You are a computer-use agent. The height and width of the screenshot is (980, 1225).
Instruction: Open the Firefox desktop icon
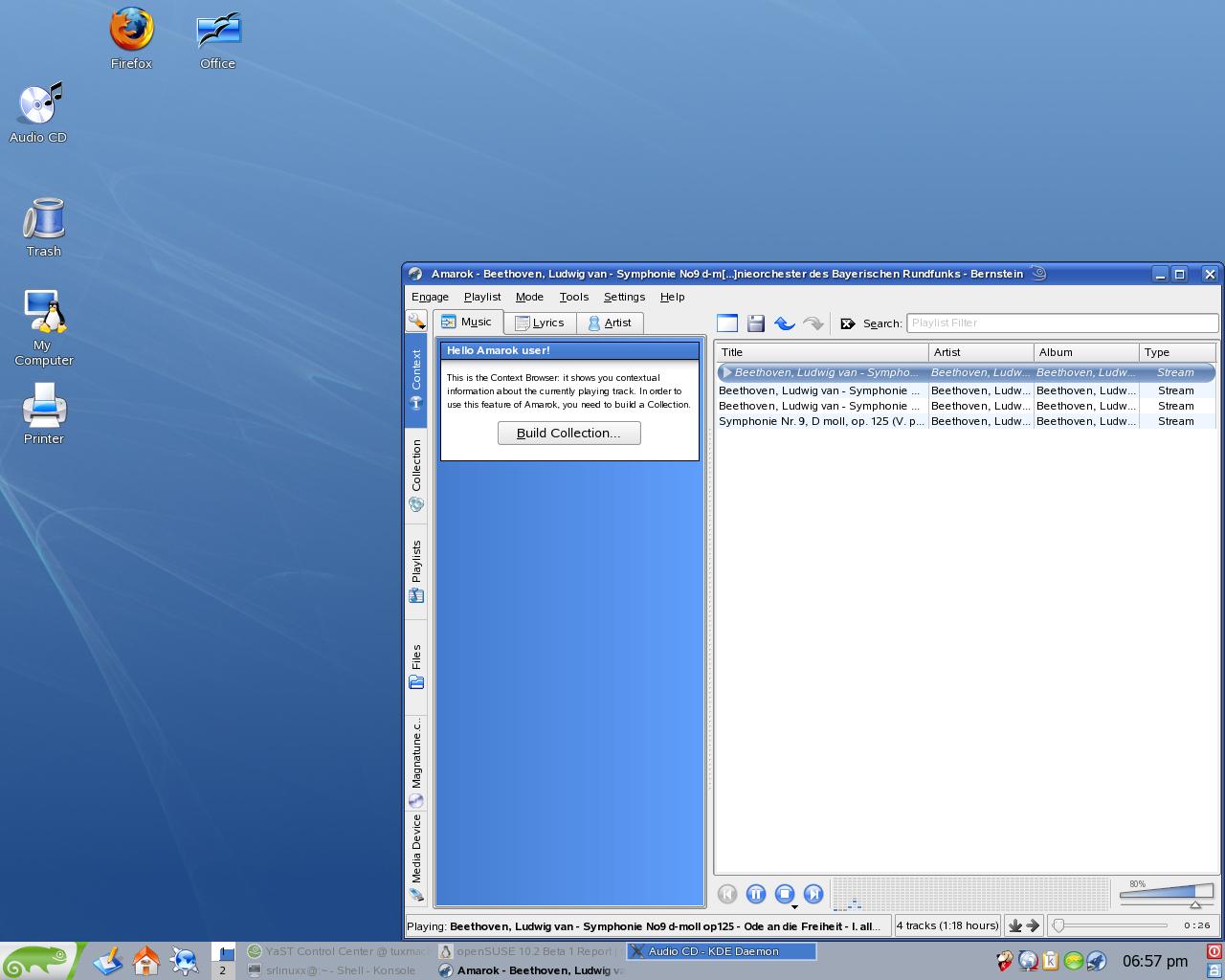coord(131,39)
